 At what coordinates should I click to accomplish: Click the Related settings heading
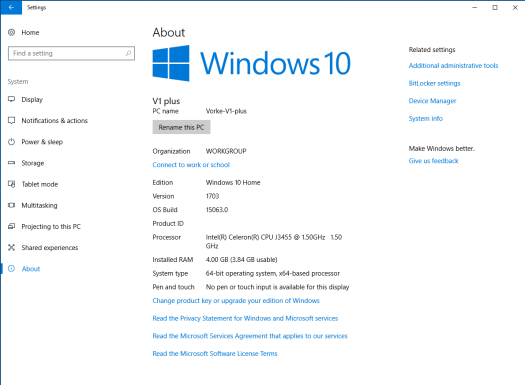tap(432, 50)
